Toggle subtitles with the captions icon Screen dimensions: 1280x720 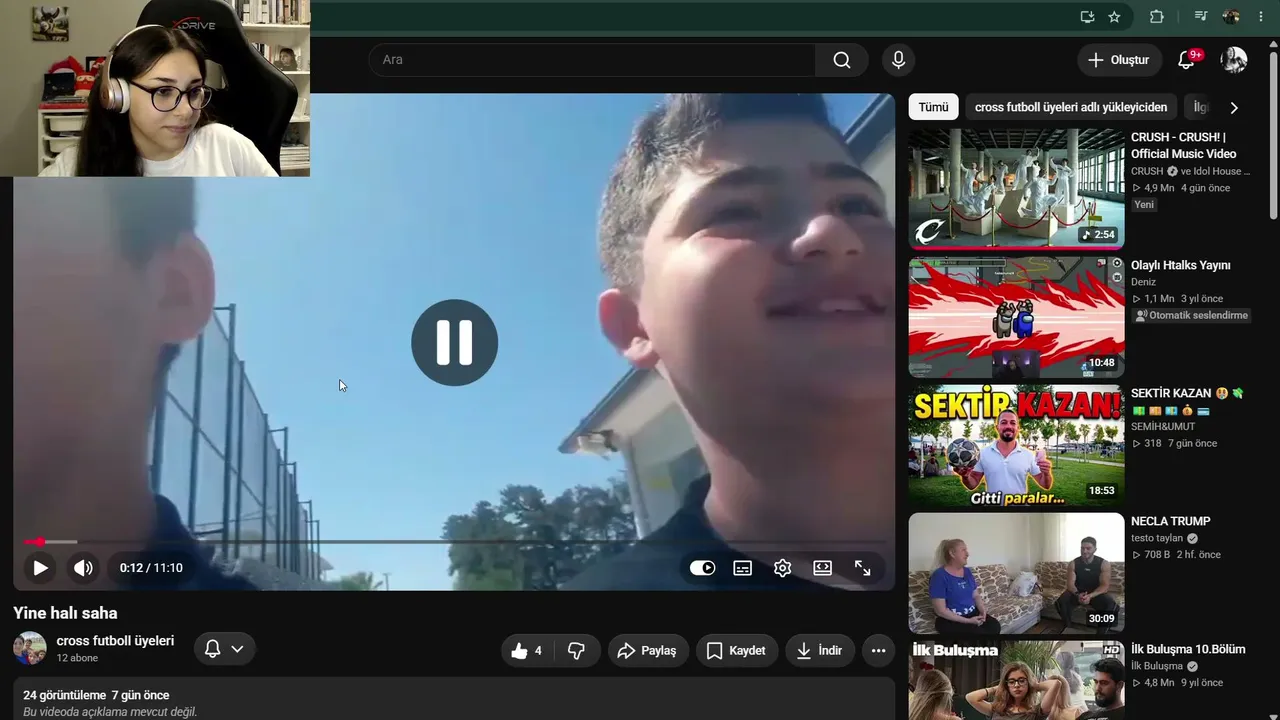[x=743, y=568]
